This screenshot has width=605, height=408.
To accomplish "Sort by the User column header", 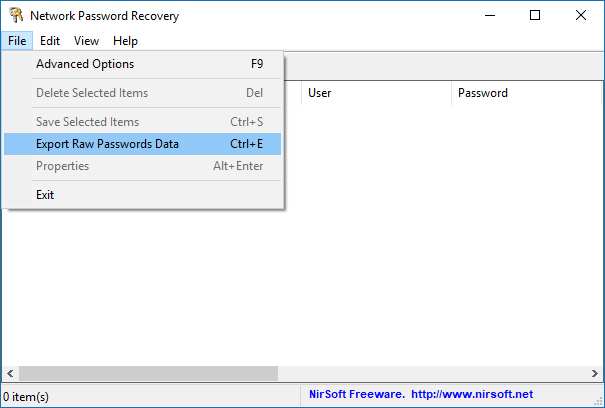I will click(376, 93).
